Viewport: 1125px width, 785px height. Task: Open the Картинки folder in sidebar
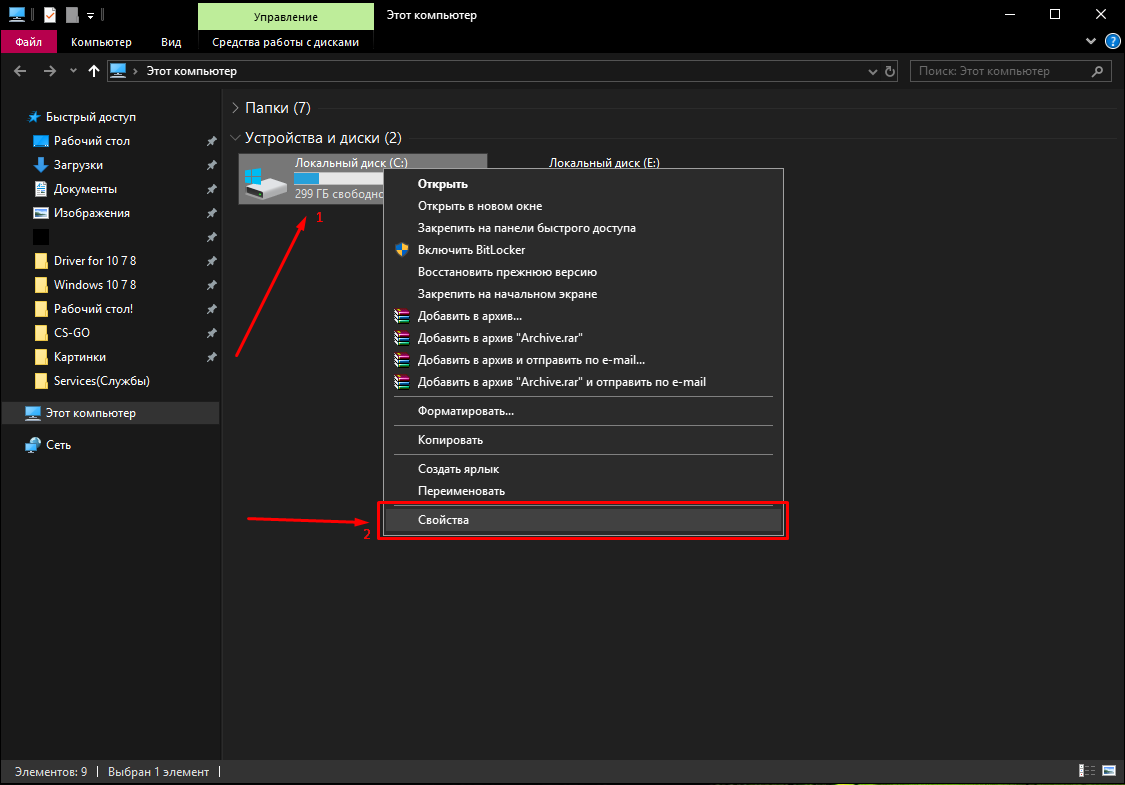79,357
